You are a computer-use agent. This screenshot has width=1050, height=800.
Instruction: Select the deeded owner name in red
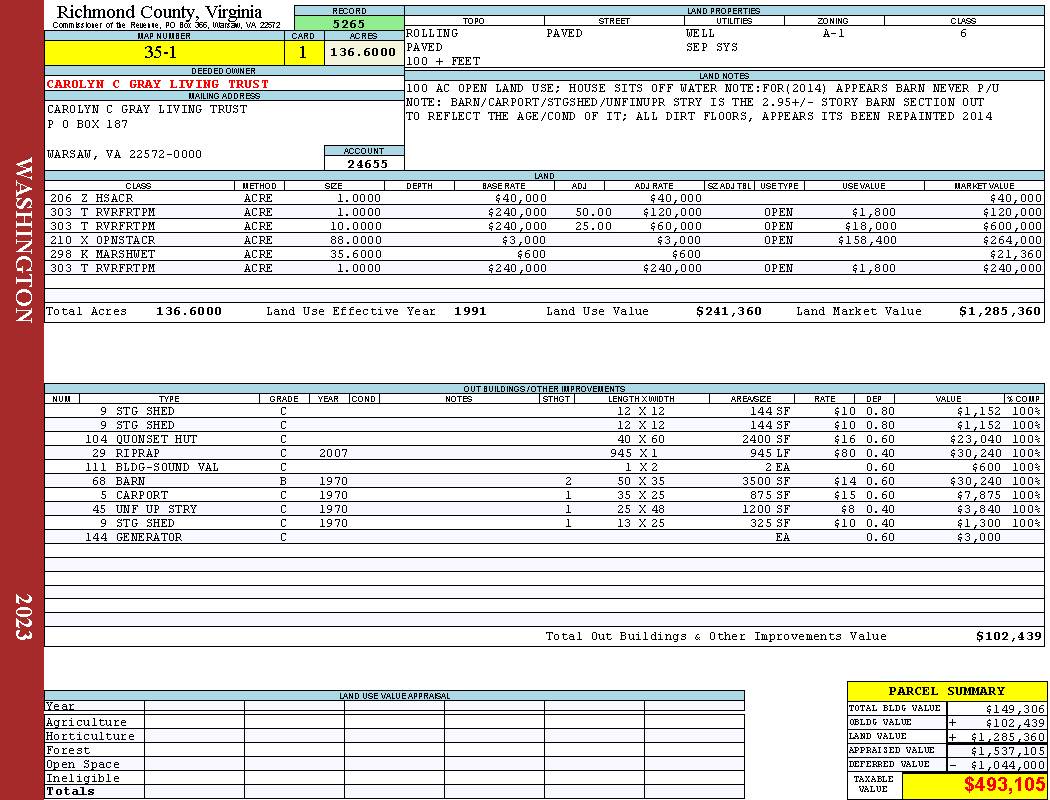click(x=157, y=84)
